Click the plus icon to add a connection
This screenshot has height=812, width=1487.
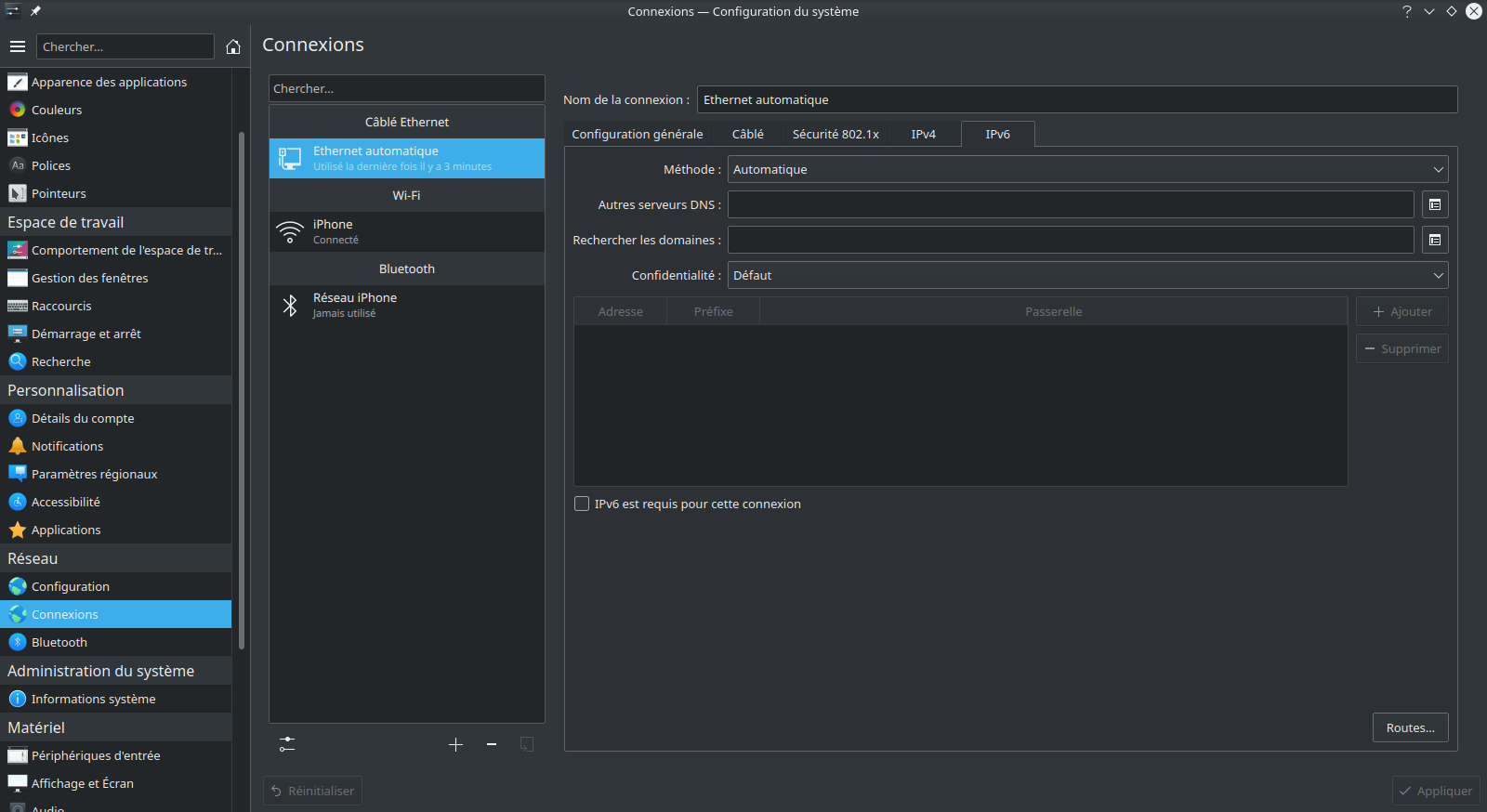455,744
